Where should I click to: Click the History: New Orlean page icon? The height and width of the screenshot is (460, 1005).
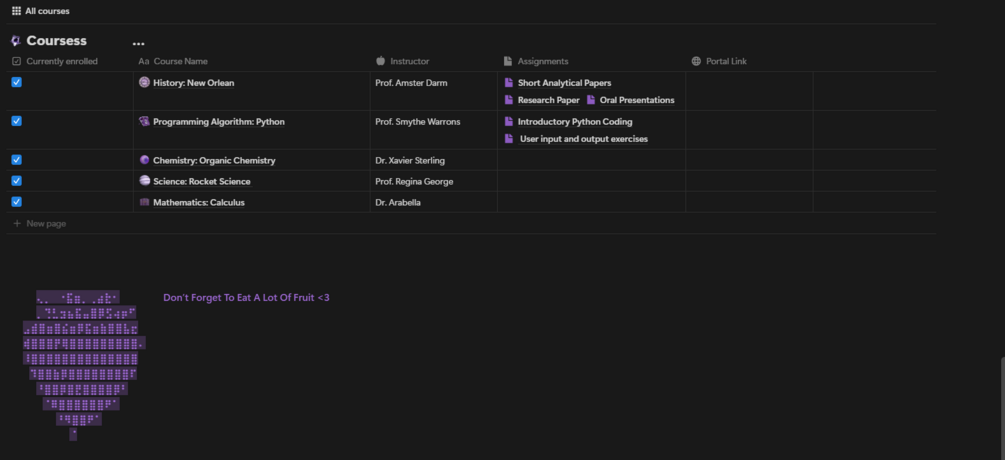(144, 83)
